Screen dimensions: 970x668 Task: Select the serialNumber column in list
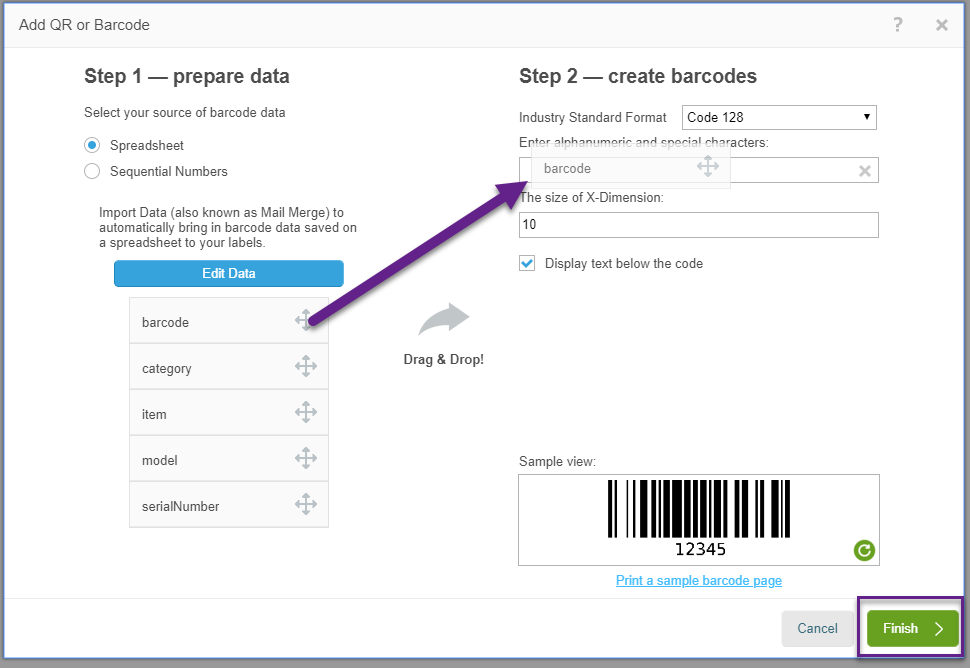tap(229, 505)
